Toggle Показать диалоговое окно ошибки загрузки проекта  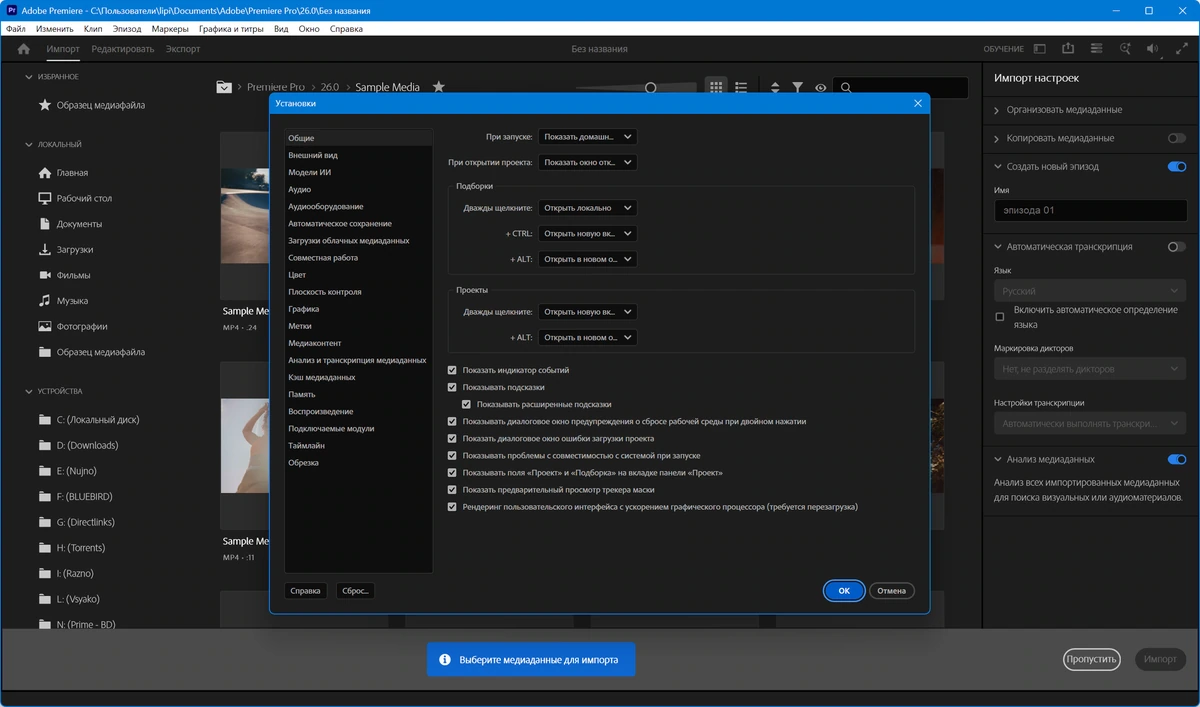(x=452, y=438)
